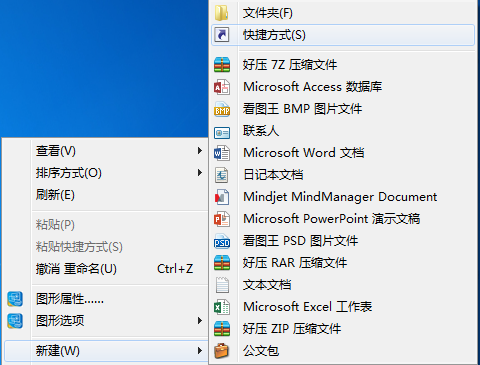The width and height of the screenshot is (480, 365).
Task: Click the Microsoft Word document icon
Action: click(x=222, y=153)
